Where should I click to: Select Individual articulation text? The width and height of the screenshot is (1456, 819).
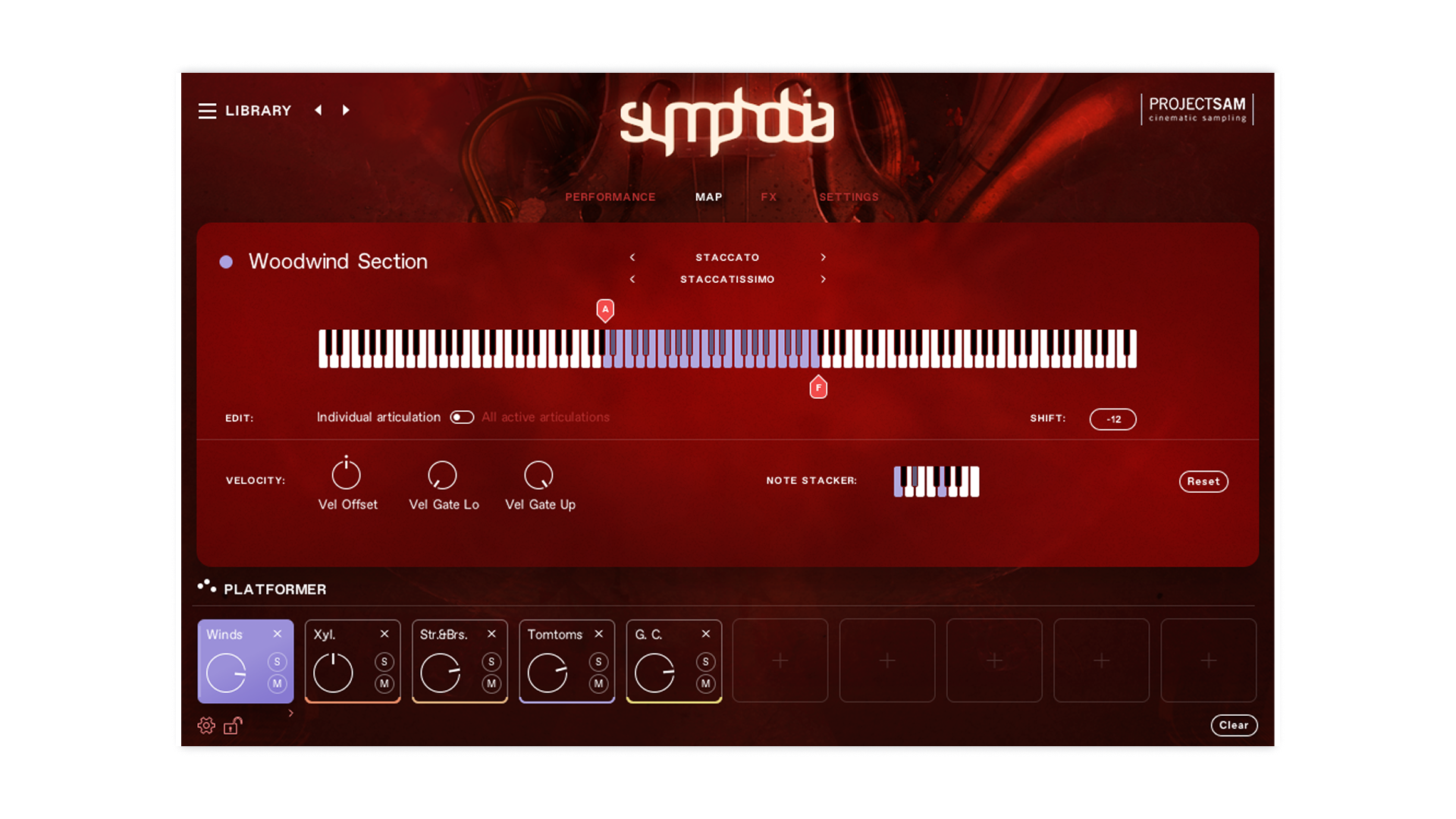coord(378,418)
